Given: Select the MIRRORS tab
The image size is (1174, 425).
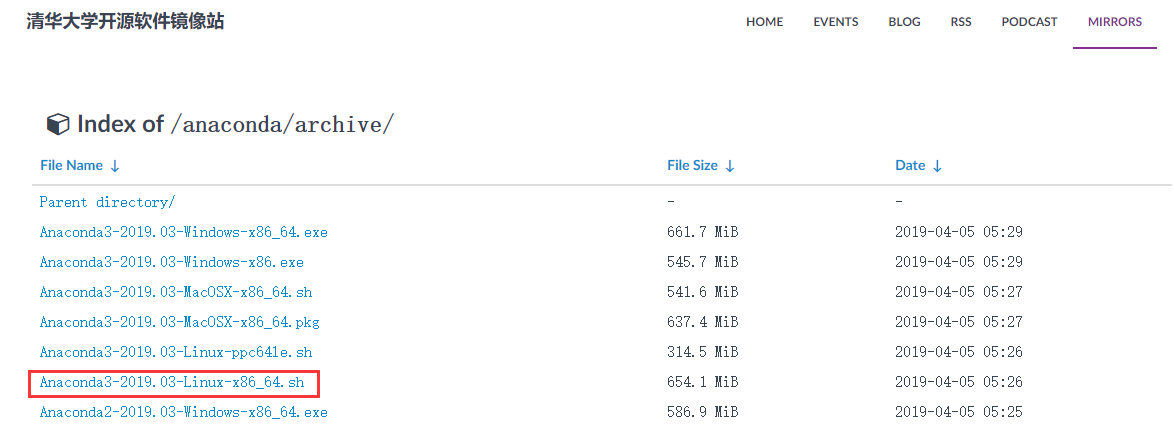Looking at the screenshot, I should tap(1115, 22).
